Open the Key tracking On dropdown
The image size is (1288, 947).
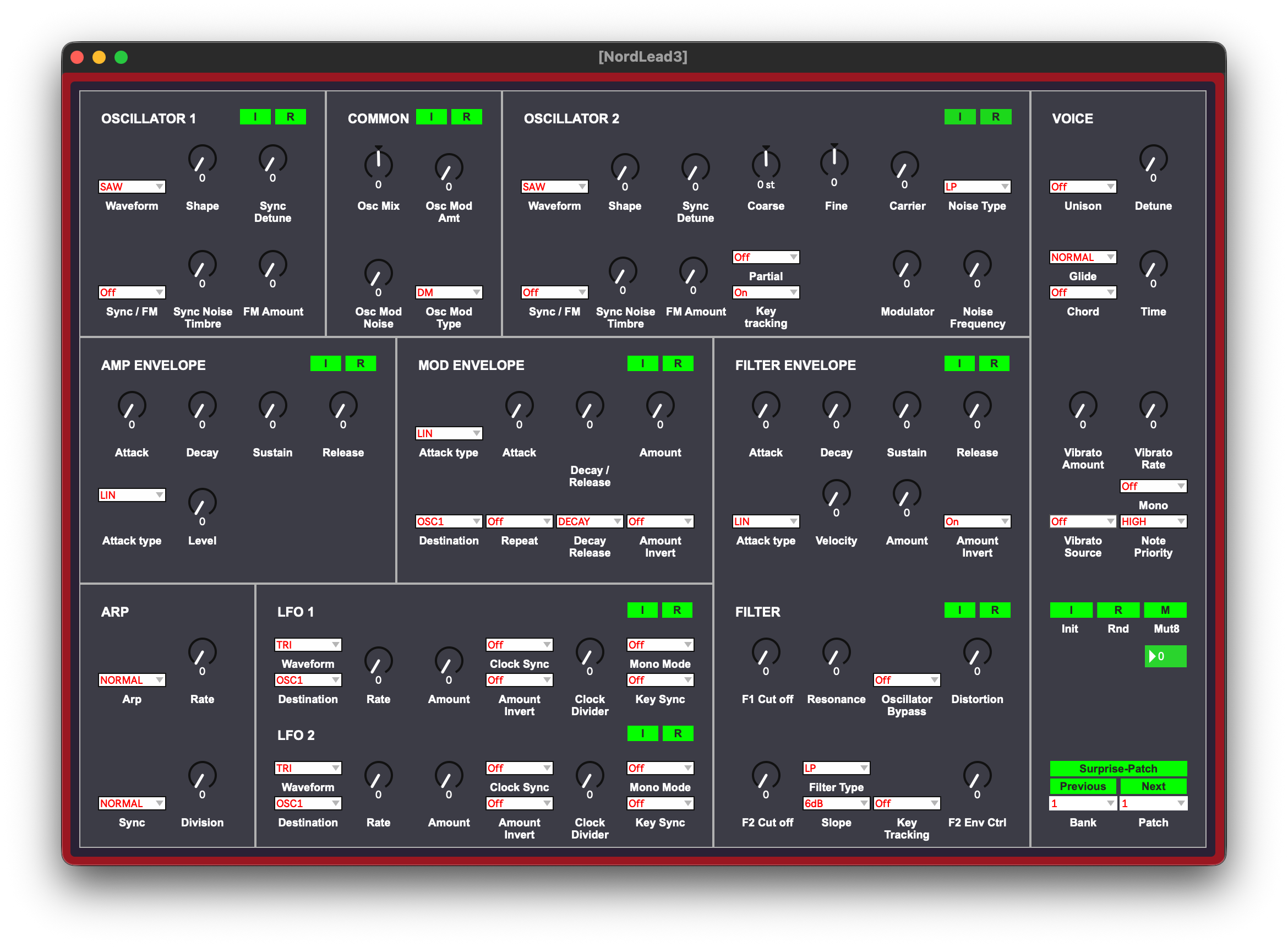tap(766, 292)
